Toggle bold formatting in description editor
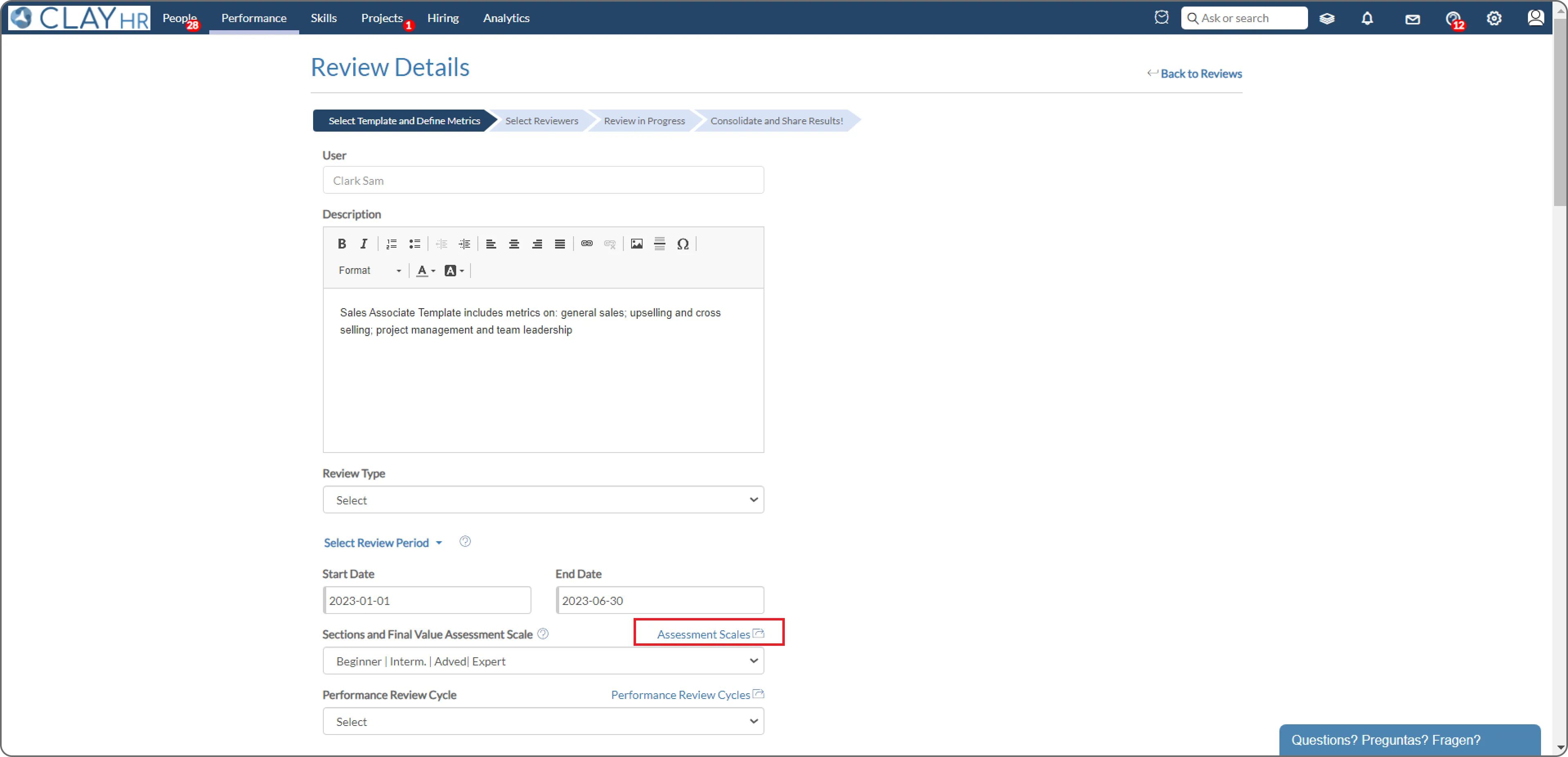The width and height of the screenshot is (1568, 757). (341, 244)
